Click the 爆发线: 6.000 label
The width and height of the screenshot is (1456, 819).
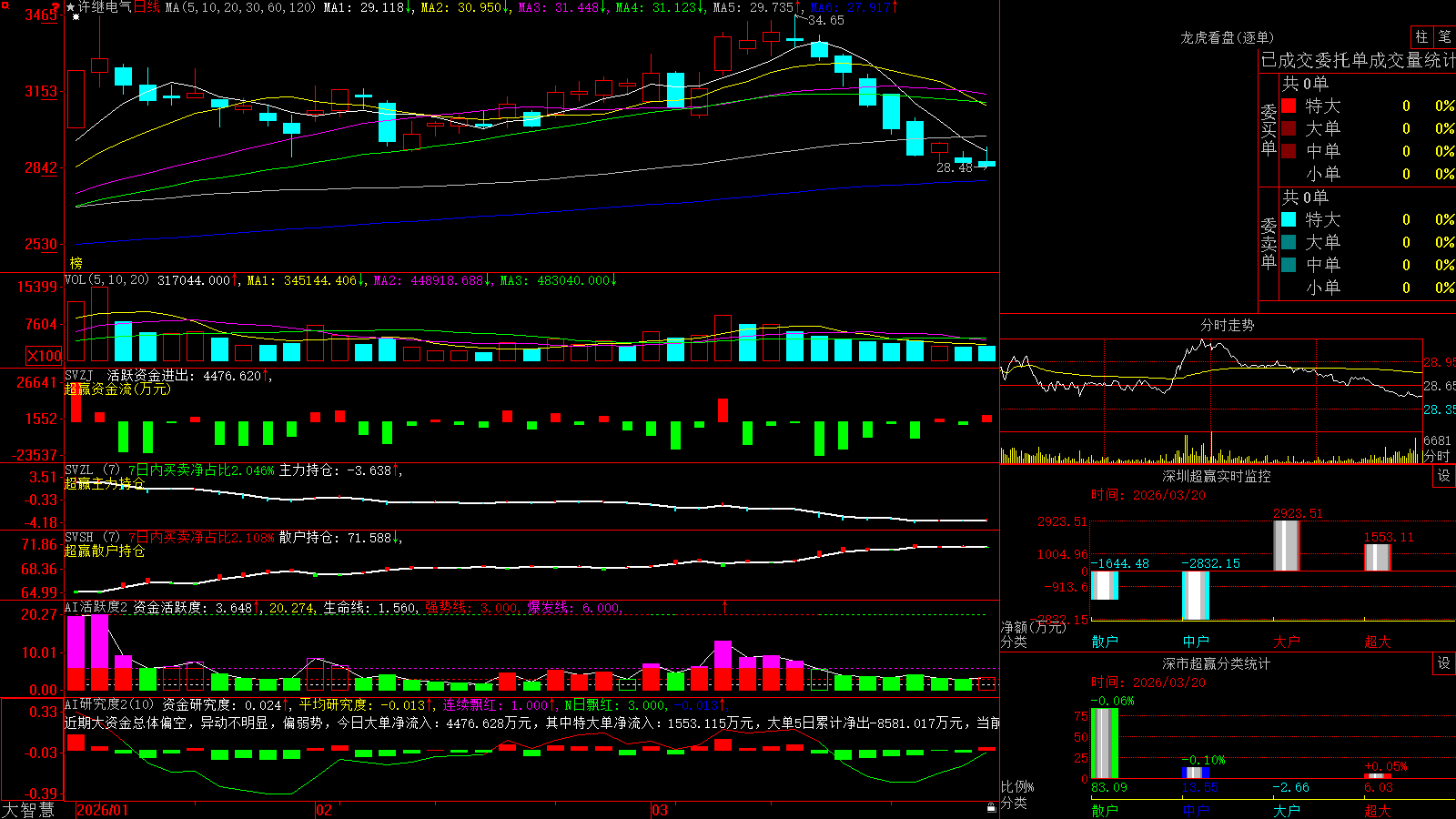pyautogui.click(x=574, y=608)
